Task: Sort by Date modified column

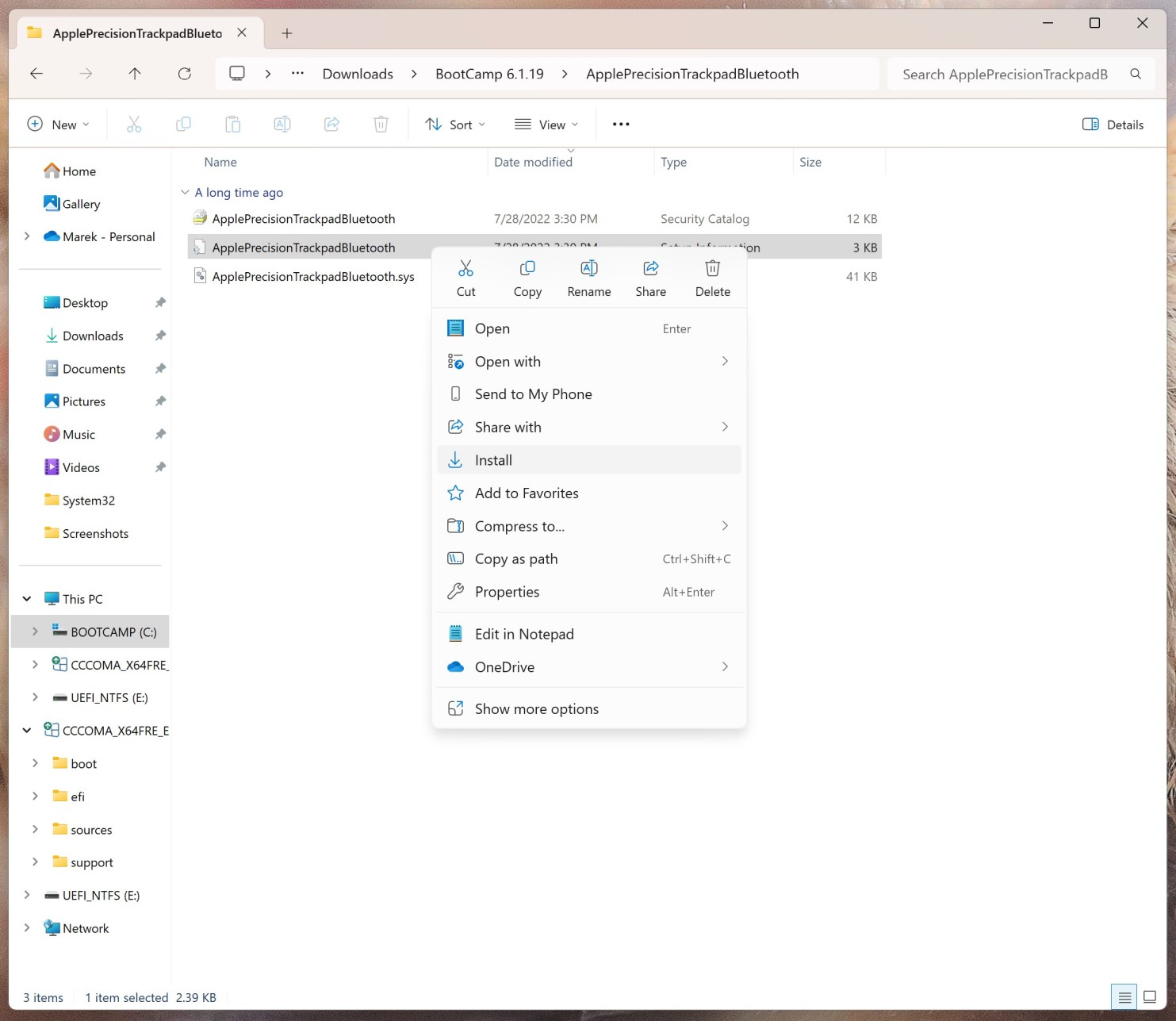Action: [x=533, y=162]
